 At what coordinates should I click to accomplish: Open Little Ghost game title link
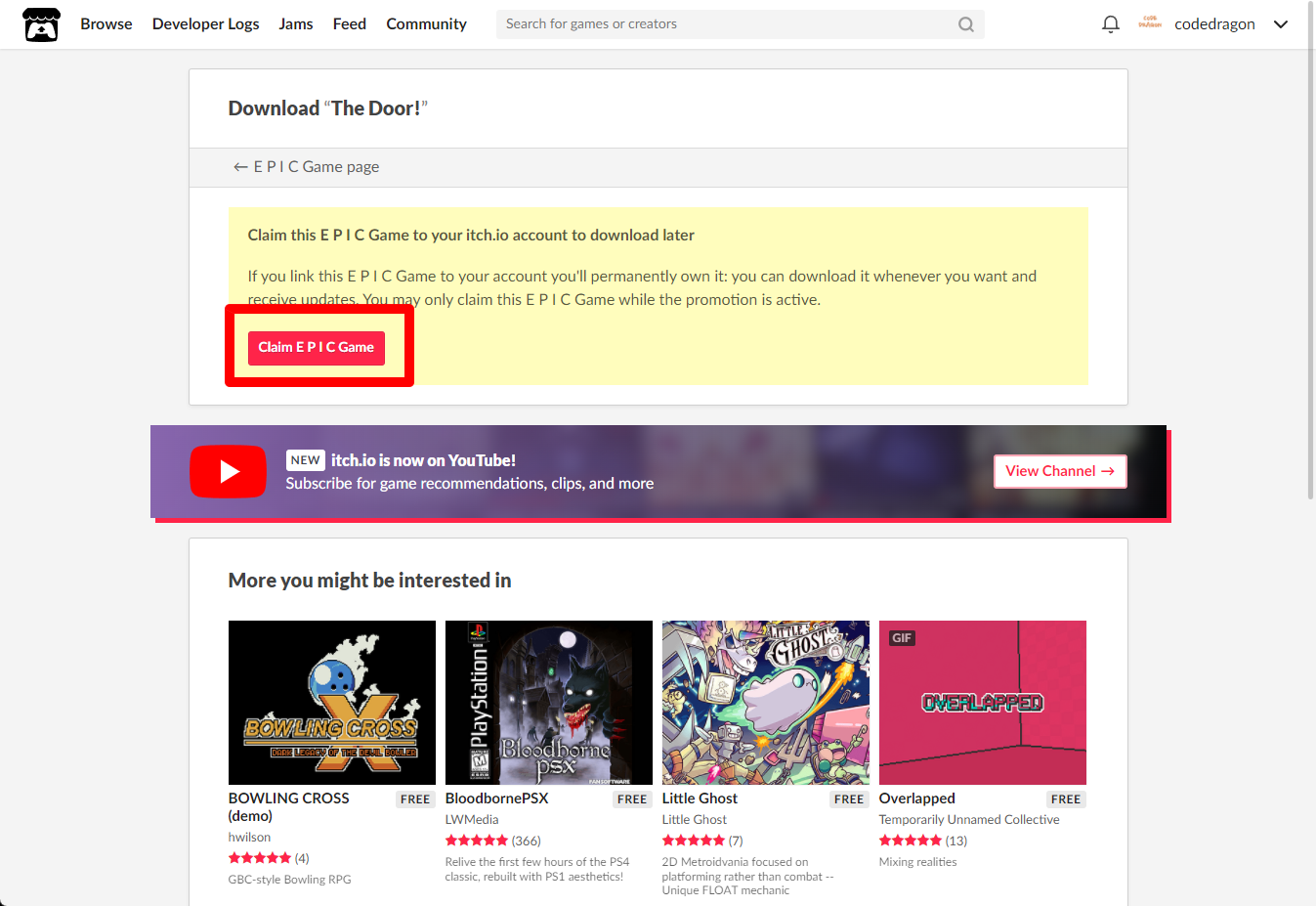(x=700, y=798)
